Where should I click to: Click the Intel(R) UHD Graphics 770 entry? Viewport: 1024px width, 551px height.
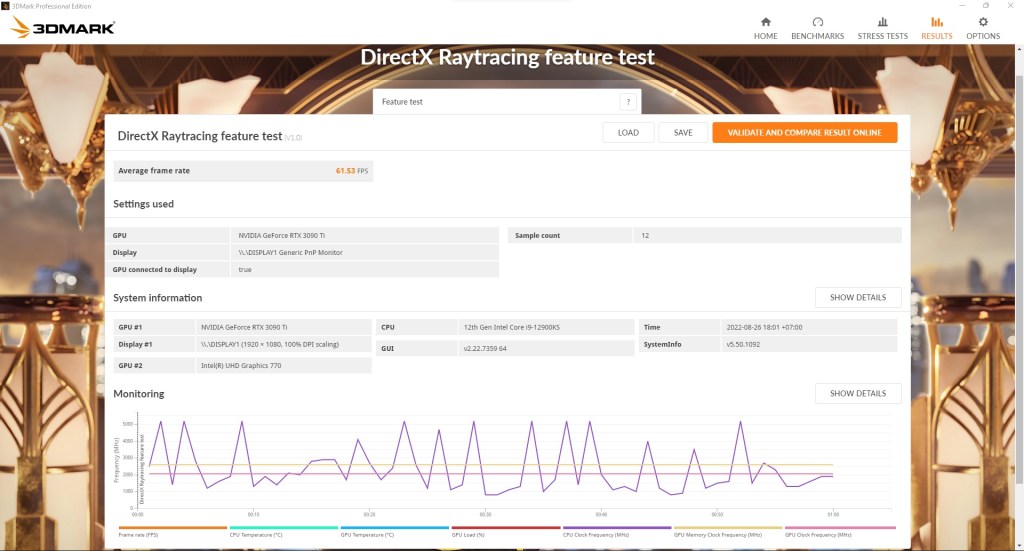(283, 366)
